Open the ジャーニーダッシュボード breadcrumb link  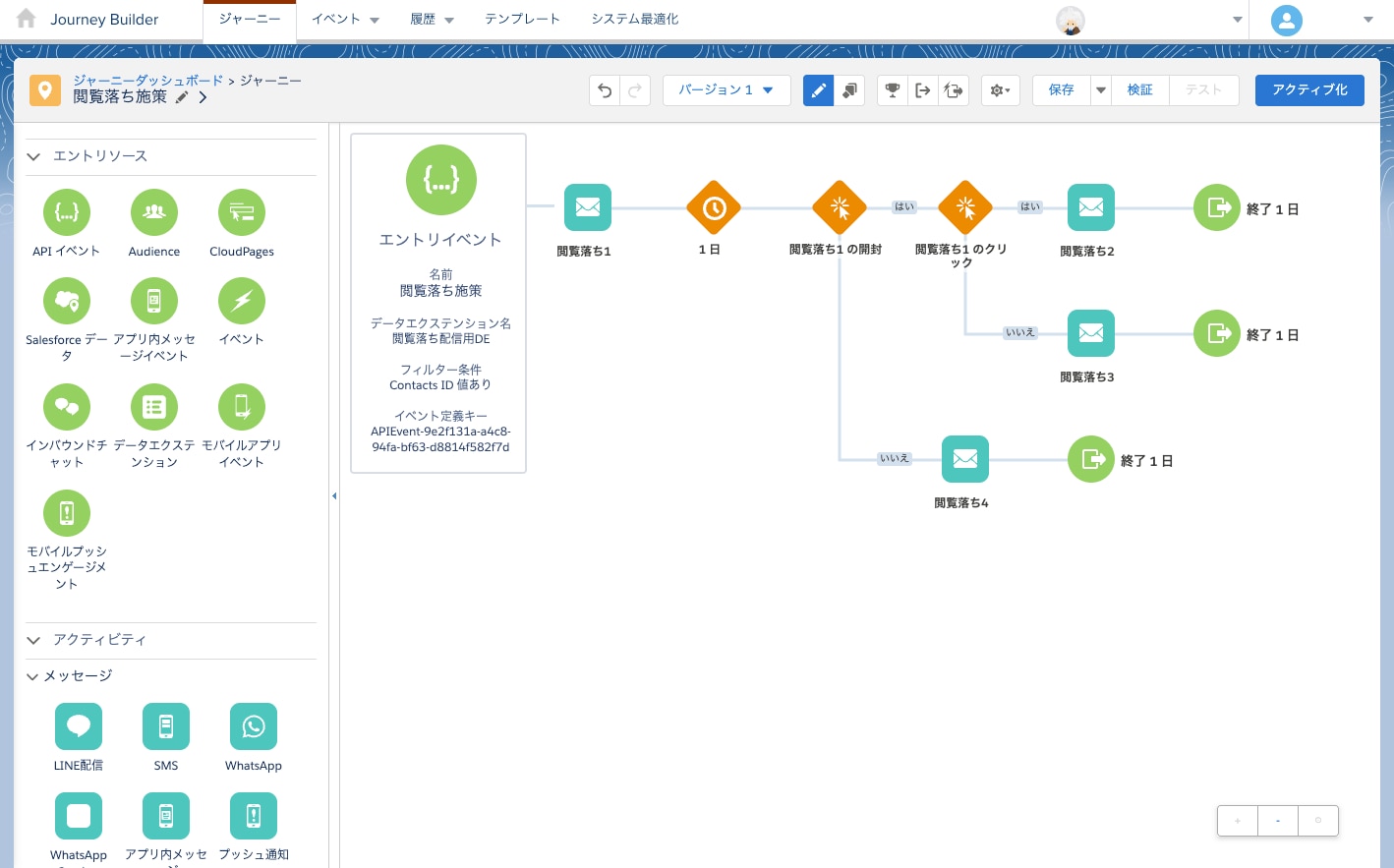click(x=147, y=81)
